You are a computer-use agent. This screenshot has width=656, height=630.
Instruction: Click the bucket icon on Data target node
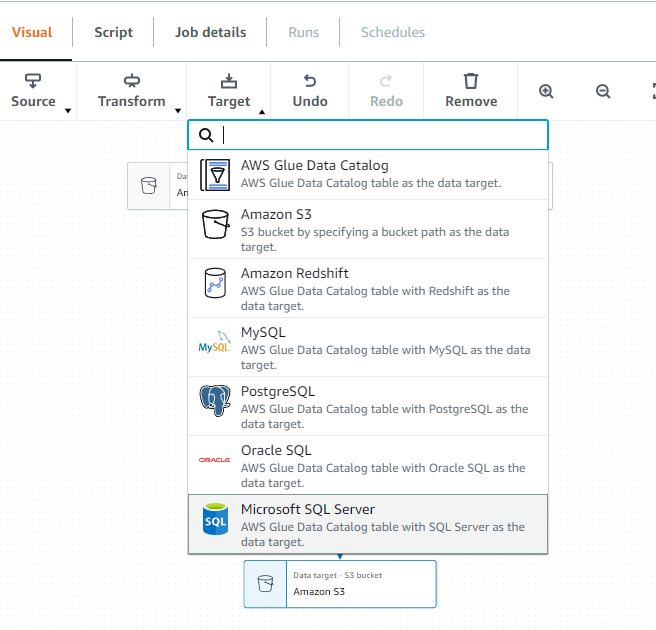(265, 584)
